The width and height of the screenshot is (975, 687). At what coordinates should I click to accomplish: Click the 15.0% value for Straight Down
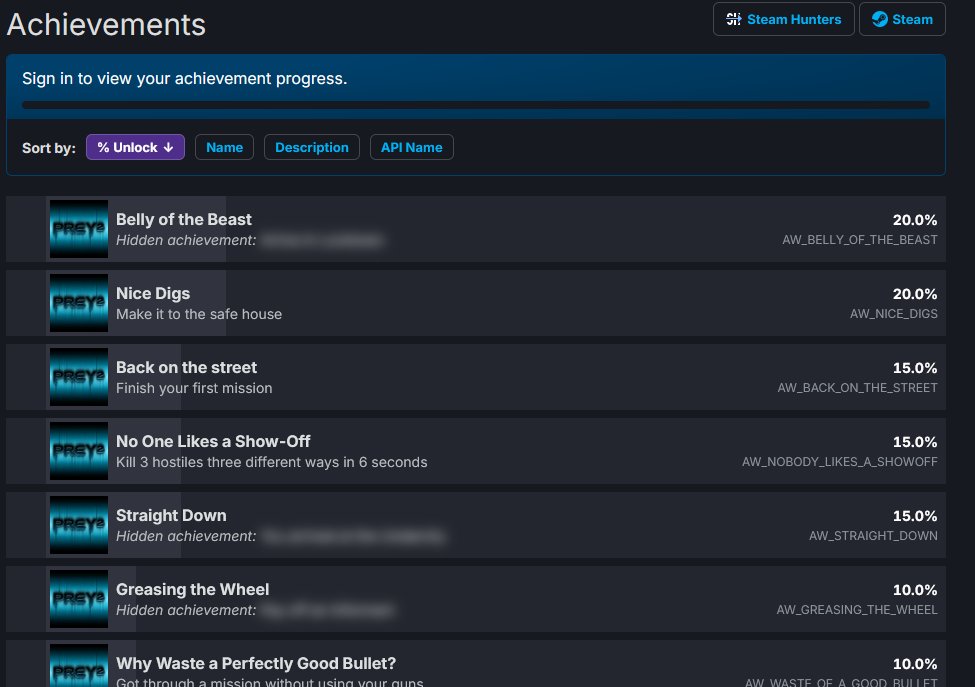point(915,516)
